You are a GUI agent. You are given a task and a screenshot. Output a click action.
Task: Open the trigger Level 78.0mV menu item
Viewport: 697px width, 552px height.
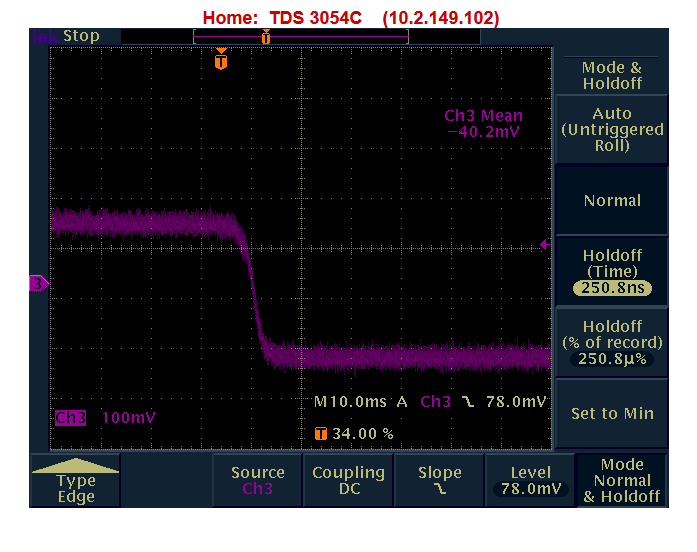point(530,481)
